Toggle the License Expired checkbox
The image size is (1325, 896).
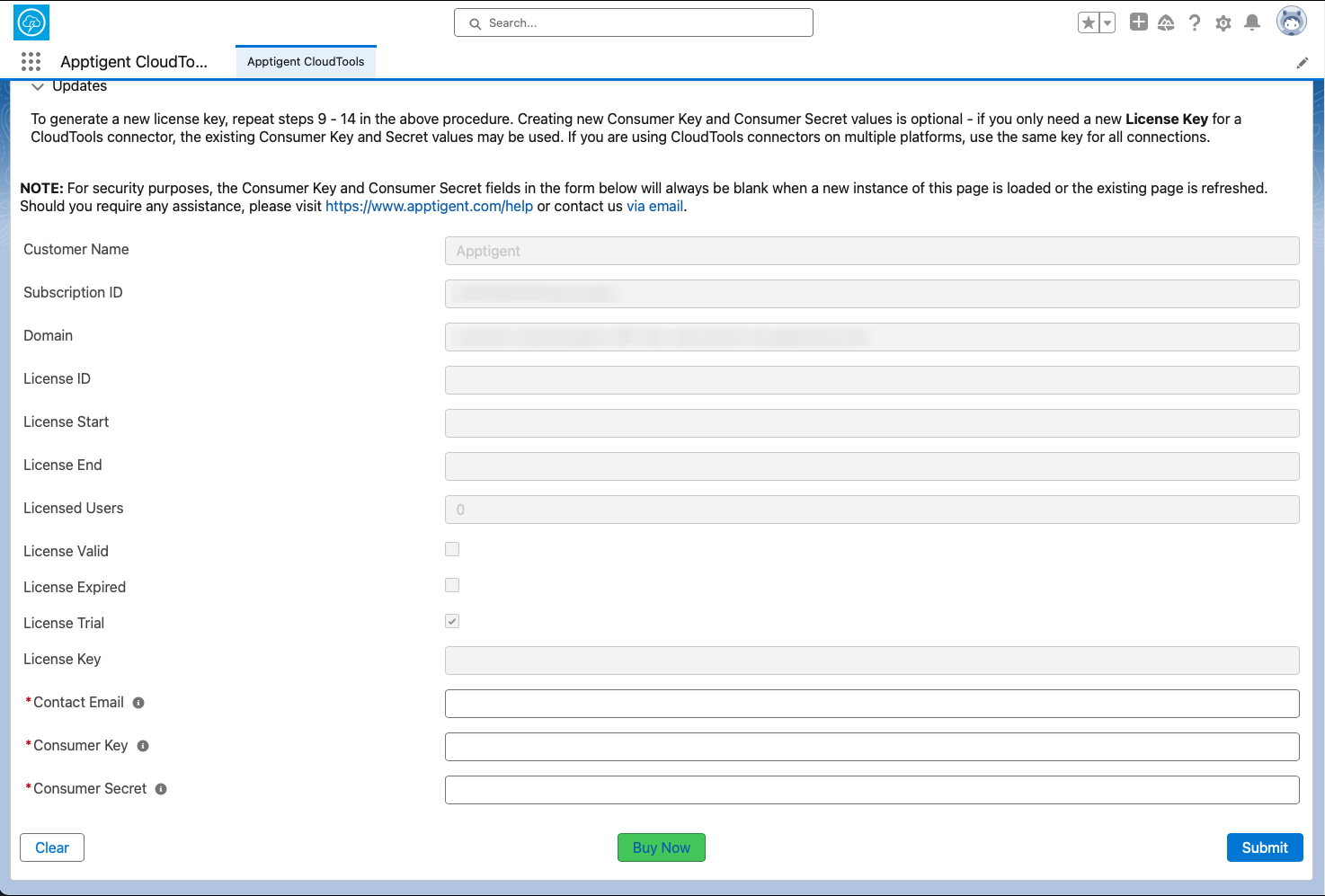452,585
